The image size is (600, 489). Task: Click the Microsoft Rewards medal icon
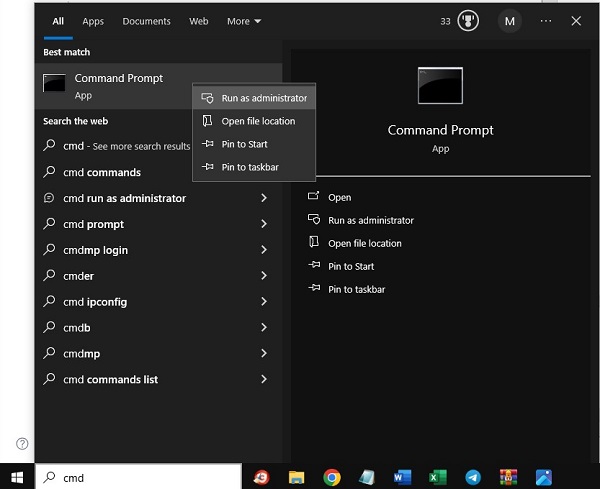(x=468, y=21)
